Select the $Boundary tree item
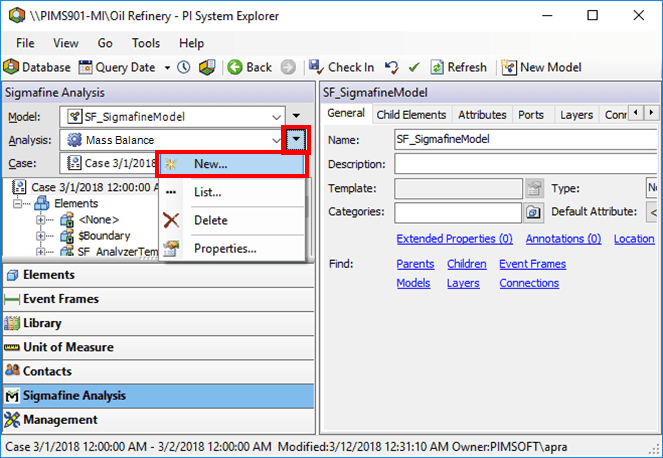 (x=104, y=236)
